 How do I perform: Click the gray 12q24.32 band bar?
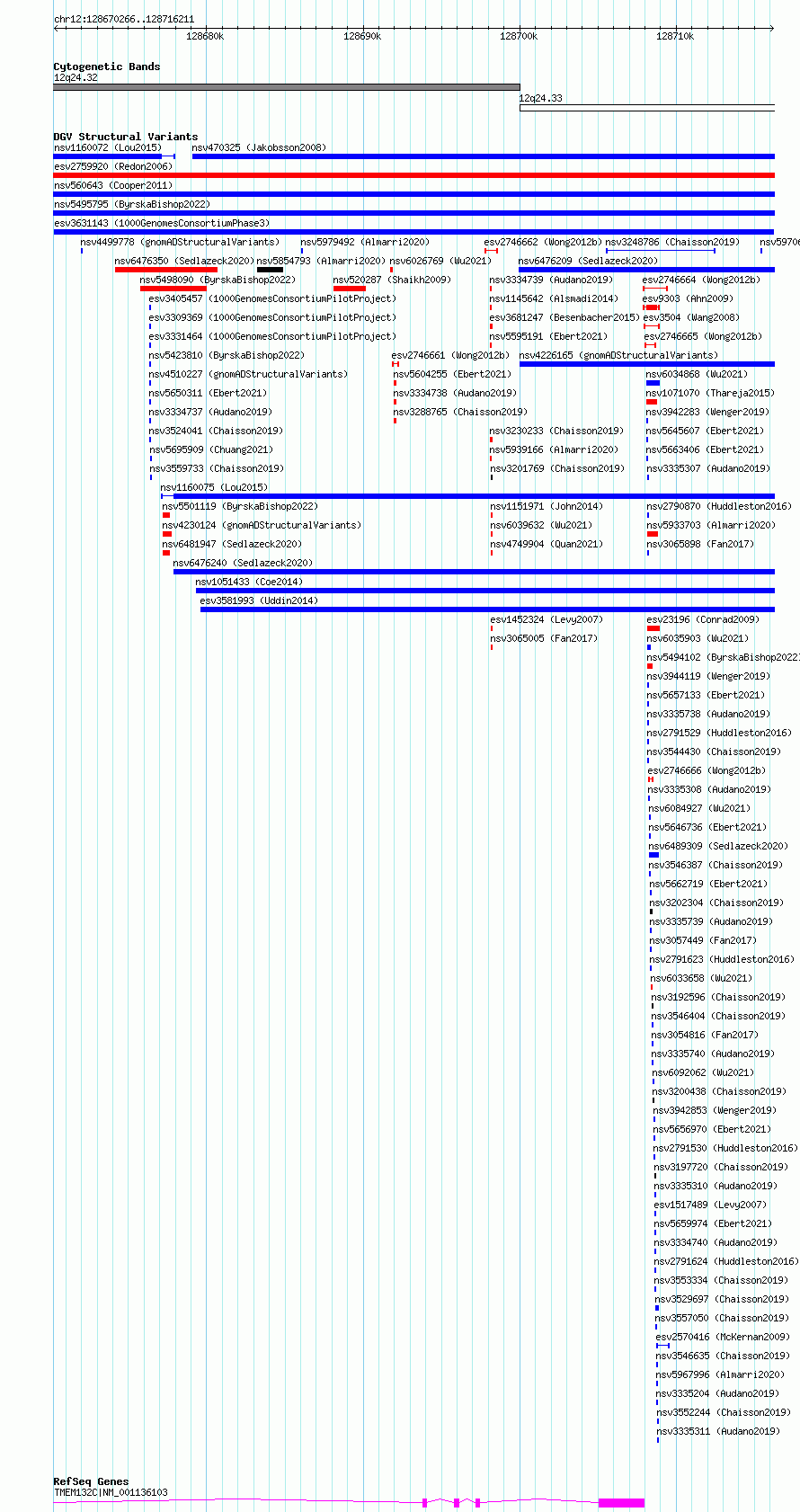coord(287,87)
